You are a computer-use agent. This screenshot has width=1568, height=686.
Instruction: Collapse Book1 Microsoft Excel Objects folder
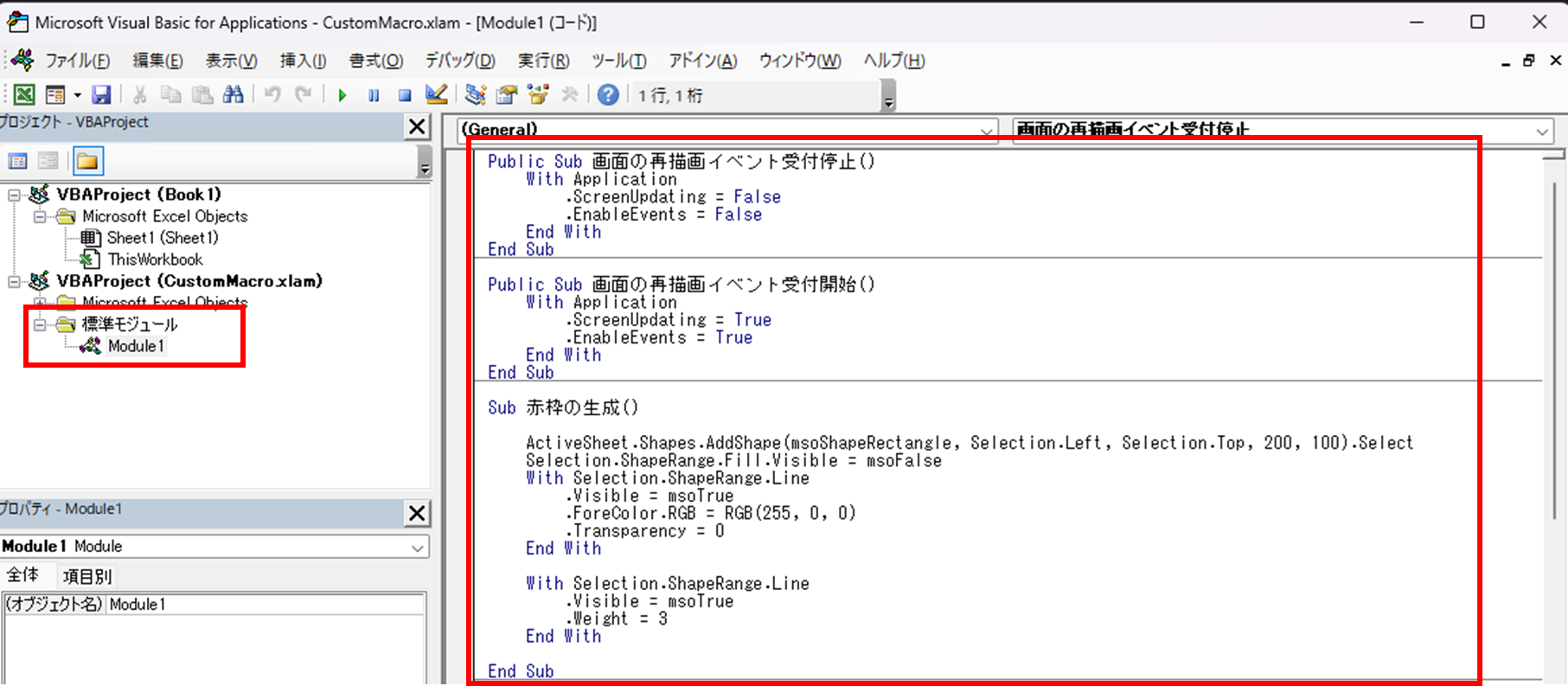click(x=40, y=216)
